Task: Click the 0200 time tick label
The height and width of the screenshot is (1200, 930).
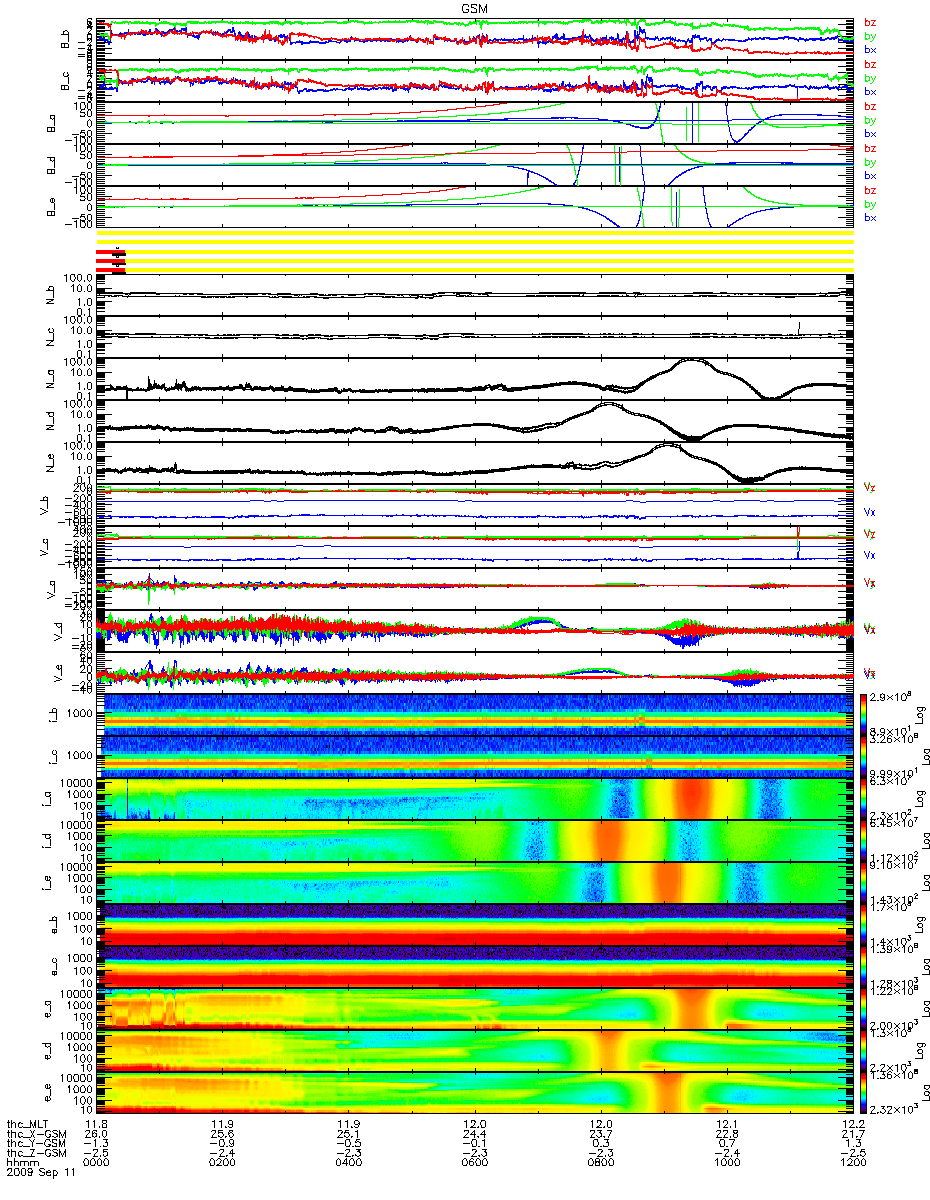Action: click(x=223, y=1163)
